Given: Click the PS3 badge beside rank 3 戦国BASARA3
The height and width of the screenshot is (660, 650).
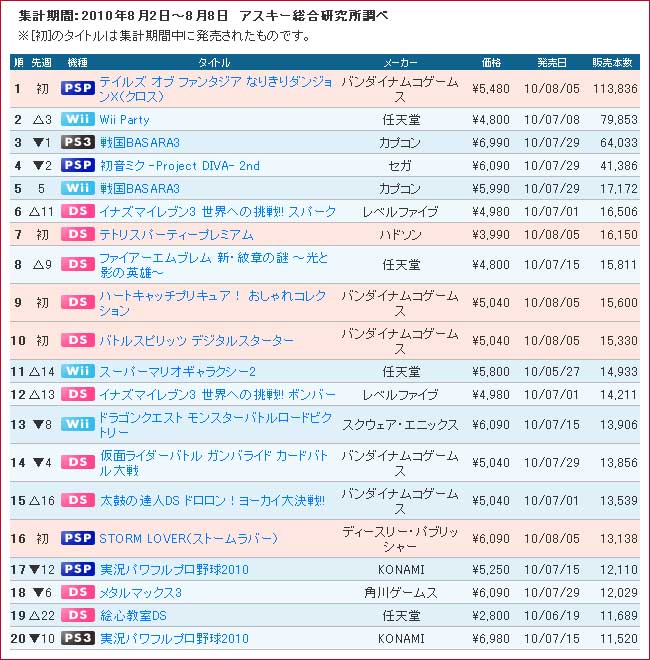Looking at the screenshot, I should coord(78,142).
